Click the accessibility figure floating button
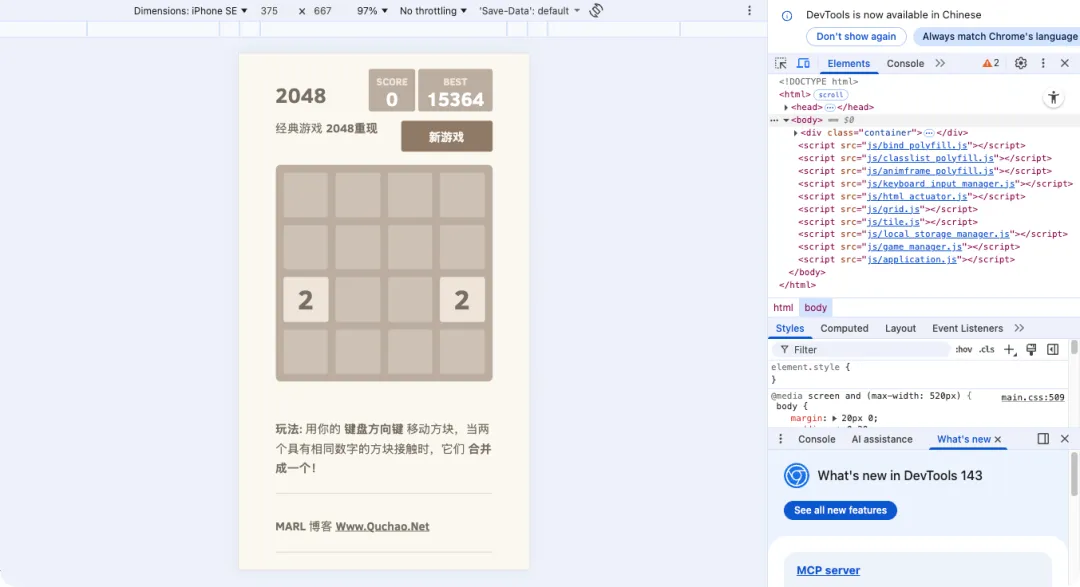Image resolution: width=1080 pixels, height=587 pixels. point(1053,98)
